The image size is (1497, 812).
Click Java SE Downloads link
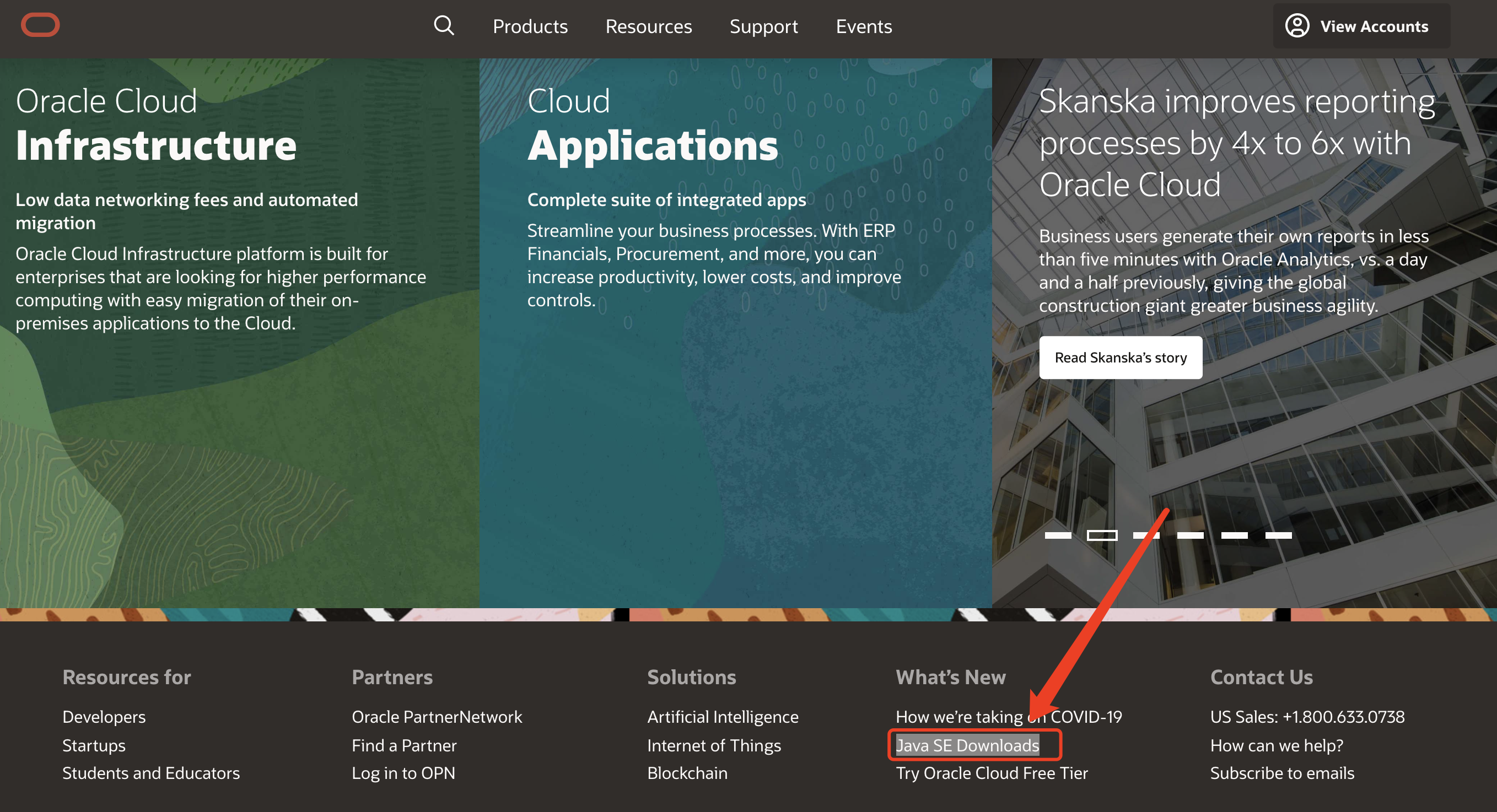[x=967, y=745]
